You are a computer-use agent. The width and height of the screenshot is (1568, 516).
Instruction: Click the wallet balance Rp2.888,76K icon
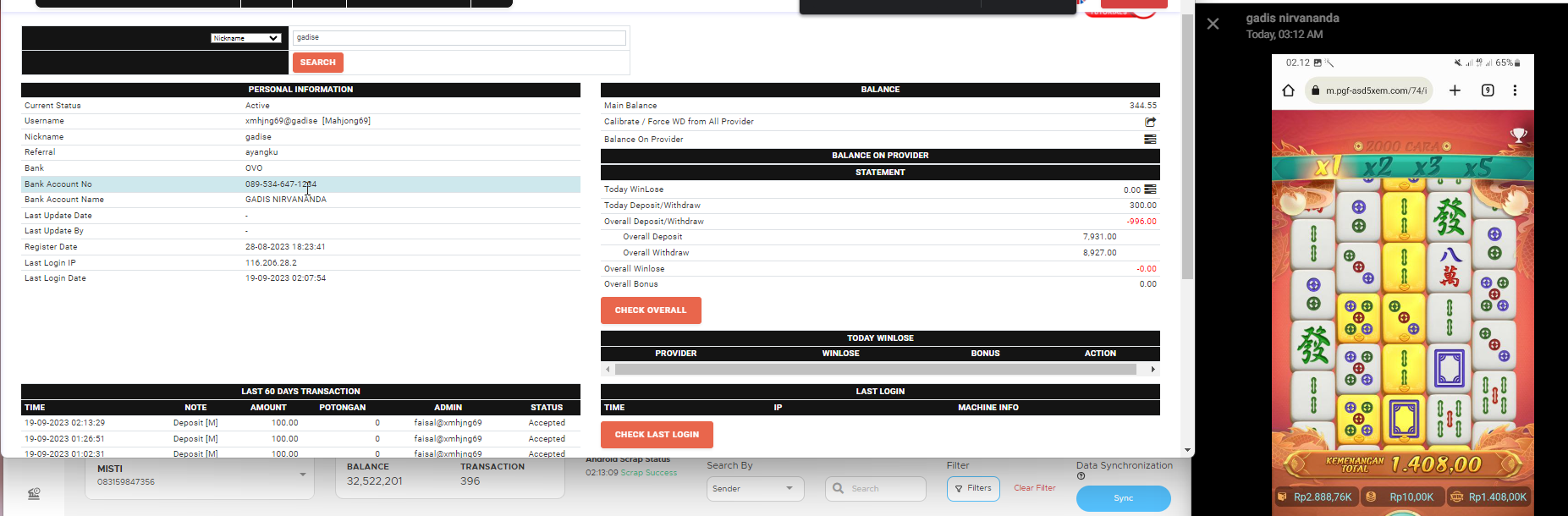coord(1282,497)
